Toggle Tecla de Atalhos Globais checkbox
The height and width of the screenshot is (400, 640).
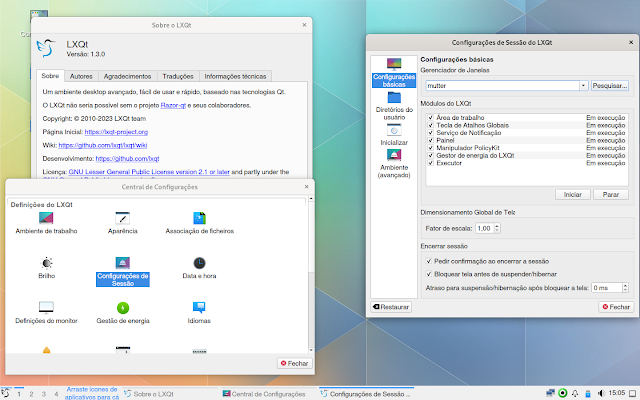click(x=430, y=125)
